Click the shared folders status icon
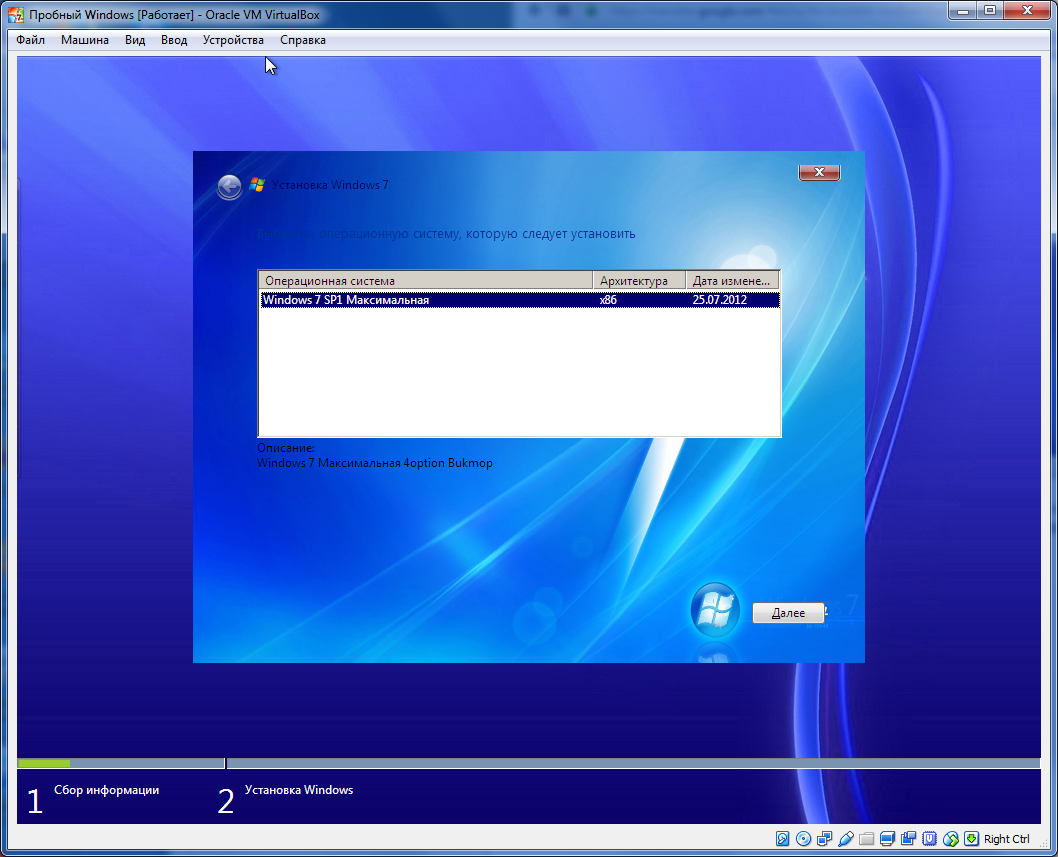This screenshot has height=857, width=1058. (867, 839)
